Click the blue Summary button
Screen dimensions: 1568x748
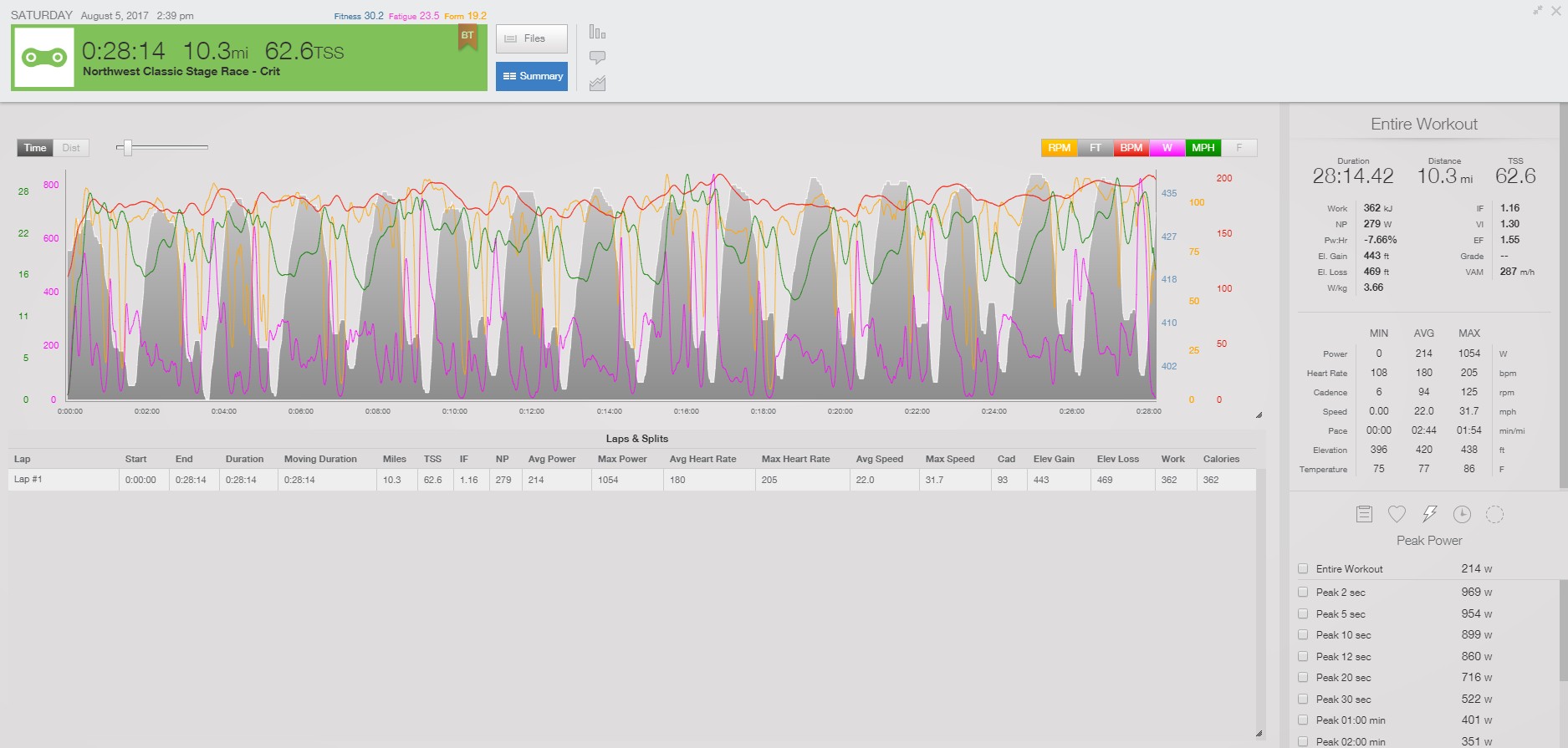[532, 76]
